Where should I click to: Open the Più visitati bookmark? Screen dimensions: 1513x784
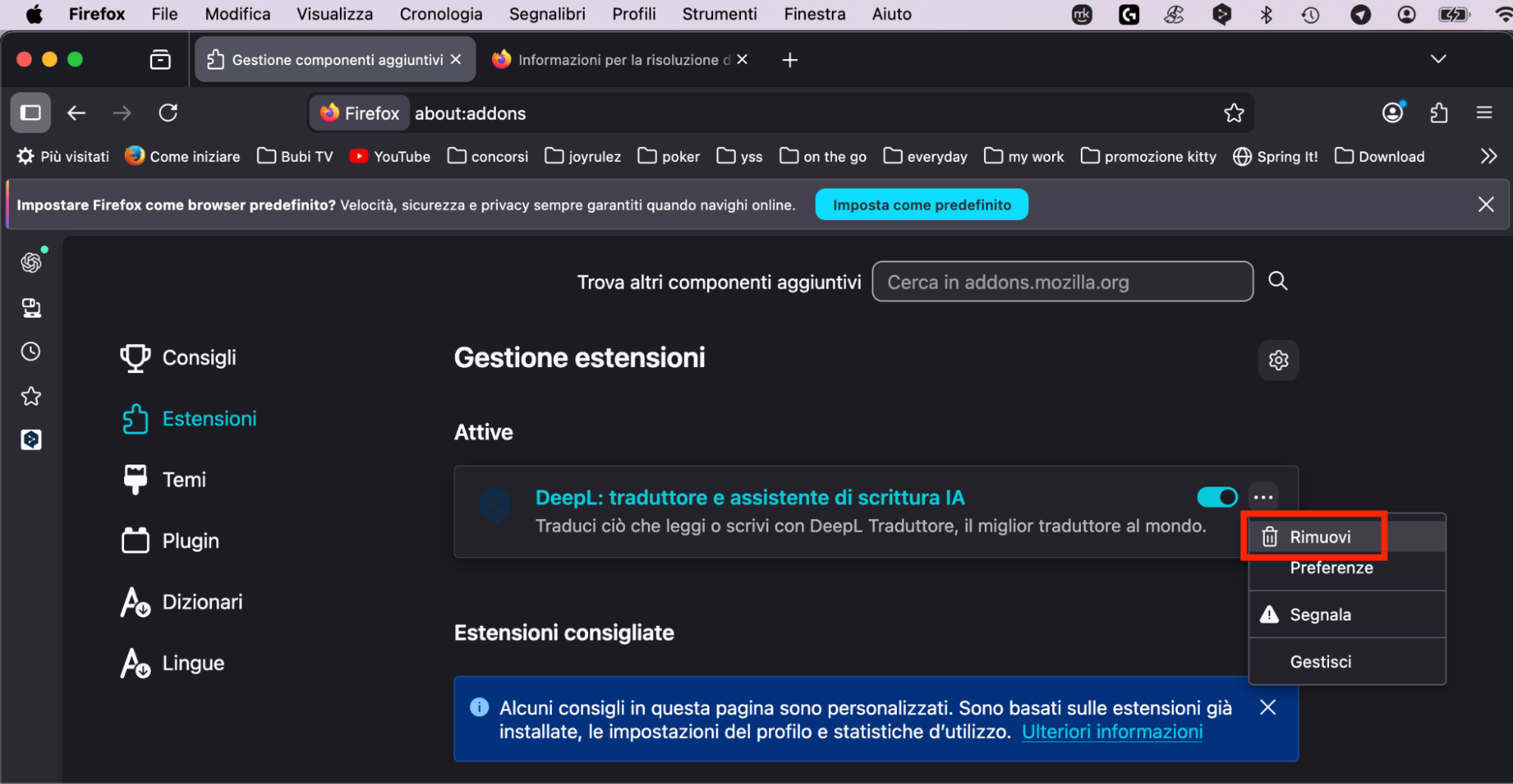pyautogui.click(x=63, y=156)
